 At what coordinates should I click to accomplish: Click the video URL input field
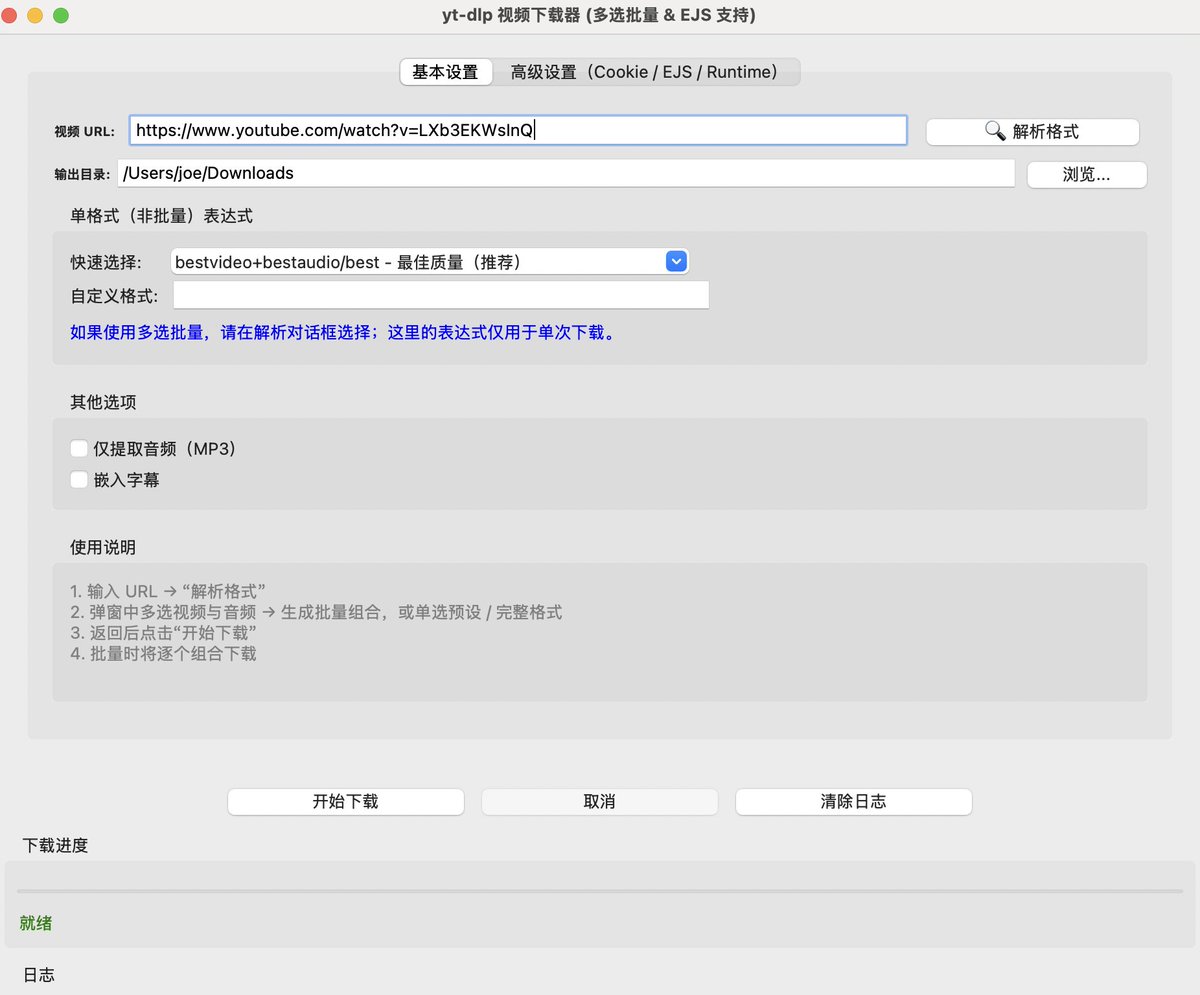click(x=515, y=129)
